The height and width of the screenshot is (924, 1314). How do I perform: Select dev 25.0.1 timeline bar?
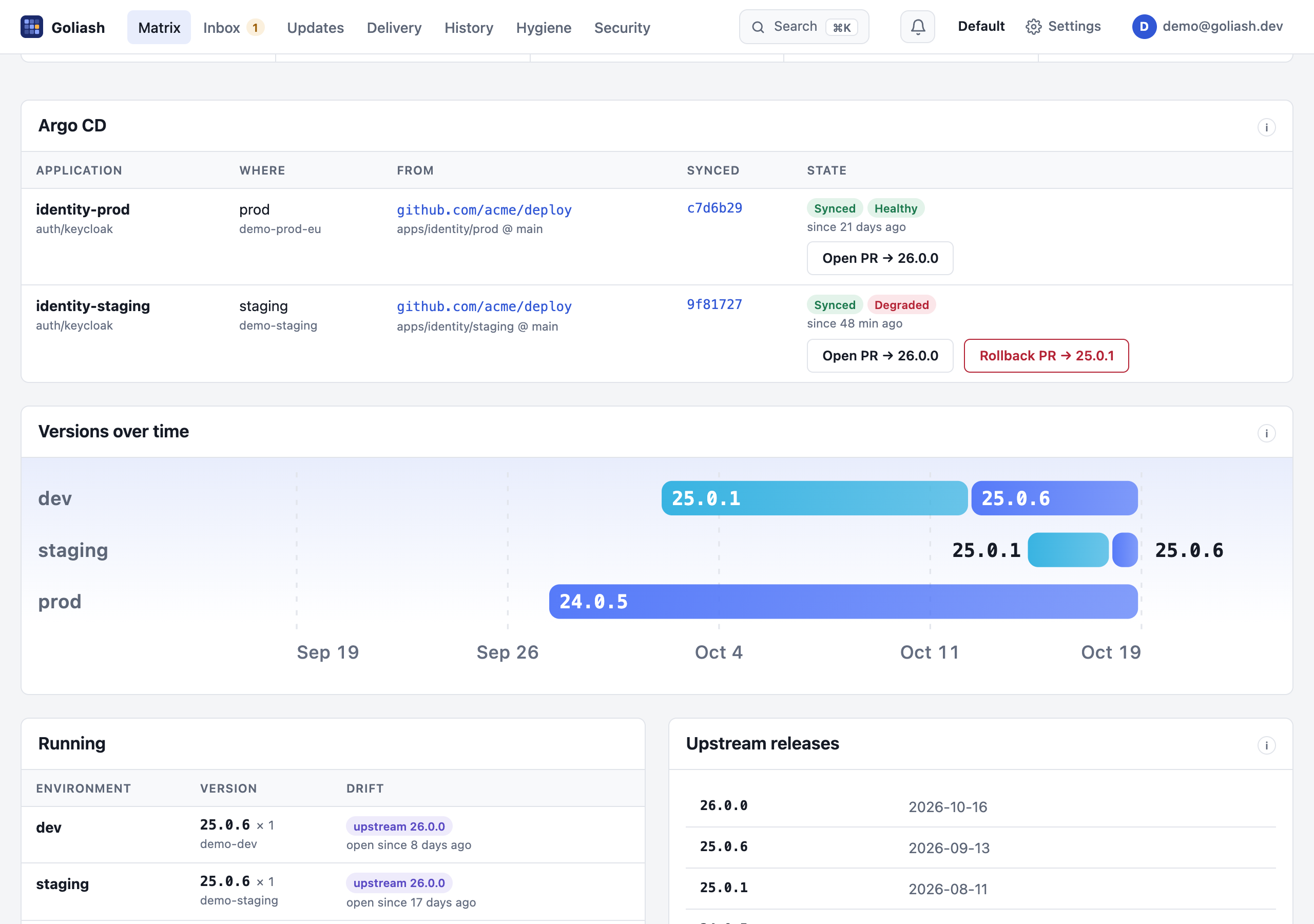point(815,498)
